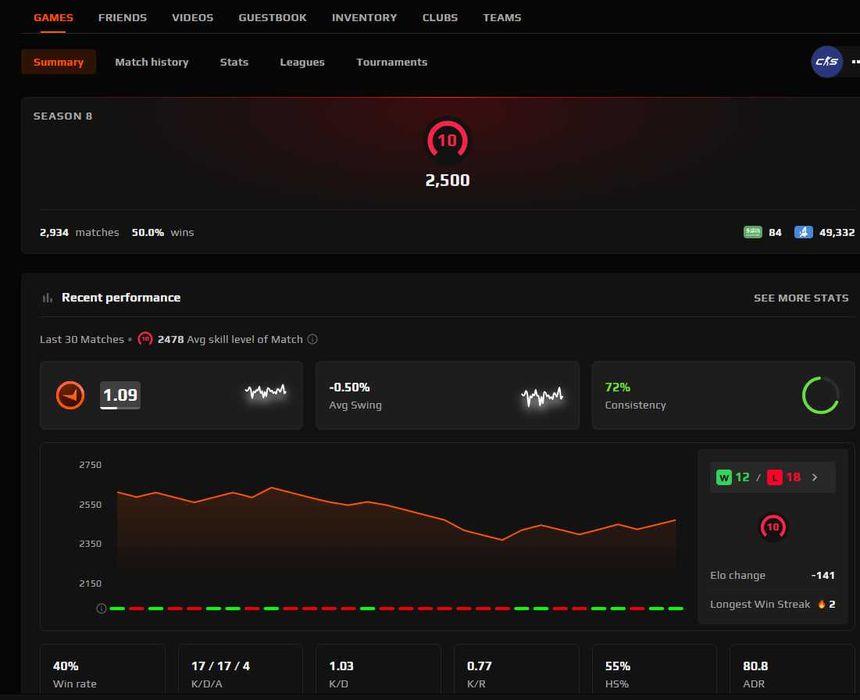Image resolution: width=860 pixels, height=700 pixels.
Task: Click the level 10 badge above Elo change
Action: click(x=773, y=527)
